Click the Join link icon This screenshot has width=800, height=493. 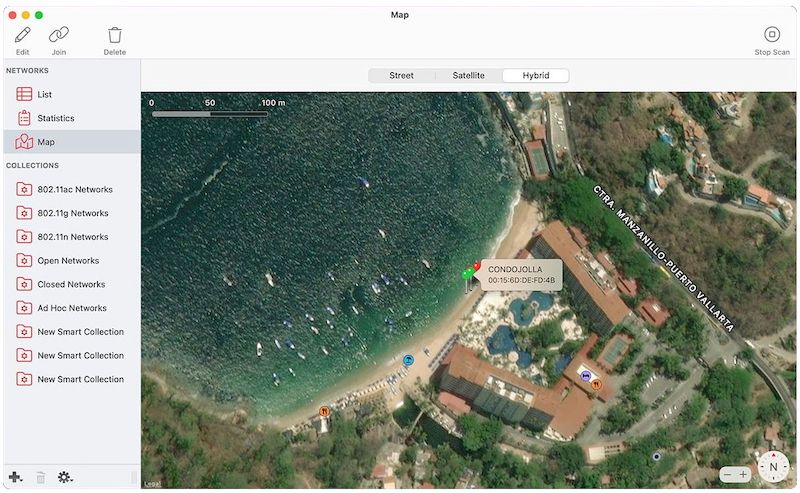pos(59,35)
